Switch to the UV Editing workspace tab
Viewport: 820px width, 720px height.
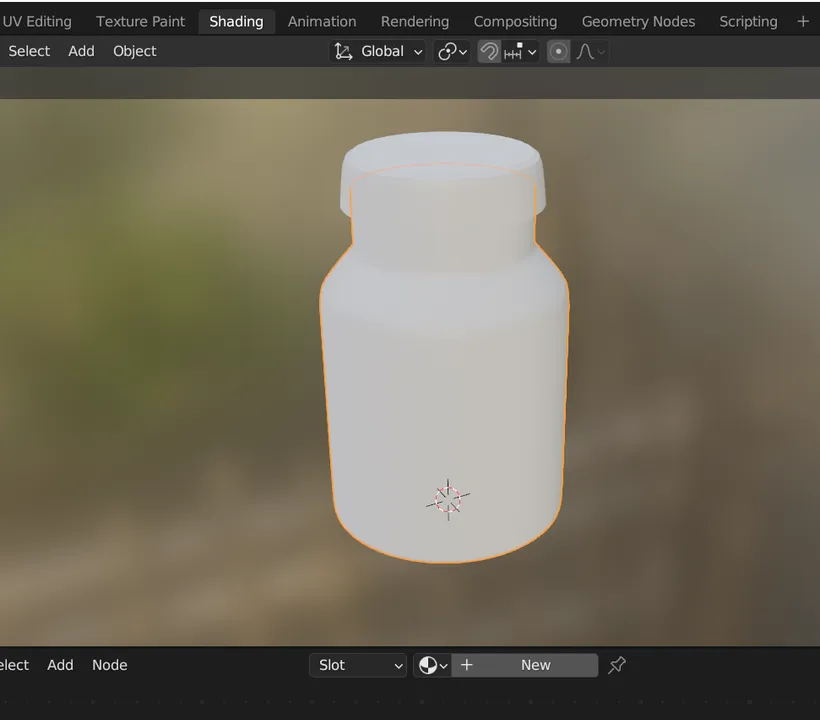pos(36,21)
